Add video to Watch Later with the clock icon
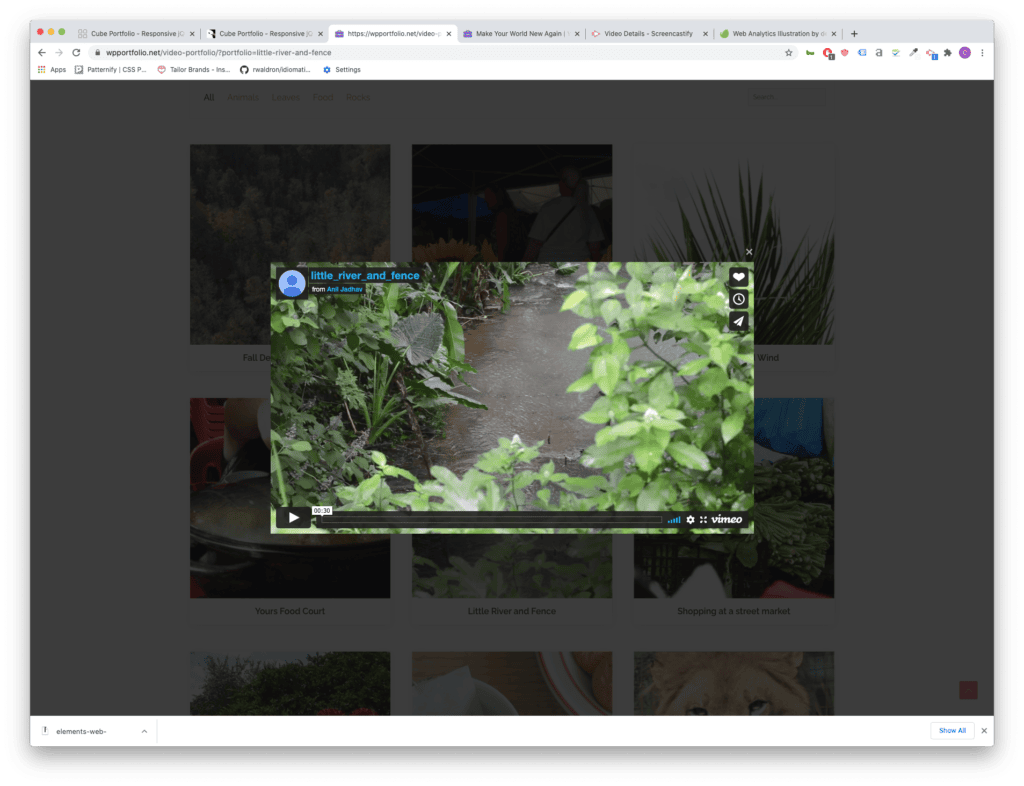 coord(738,299)
